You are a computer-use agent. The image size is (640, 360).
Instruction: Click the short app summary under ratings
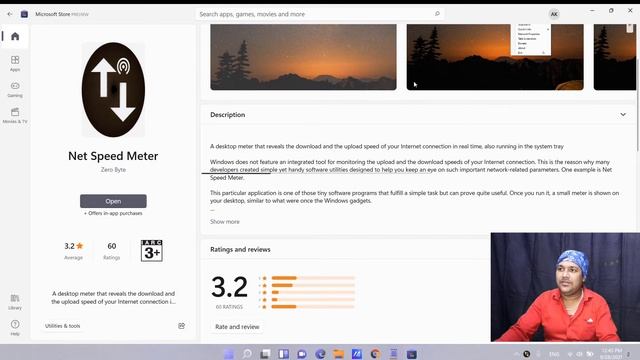pyautogui.click(x=113, y=298)
